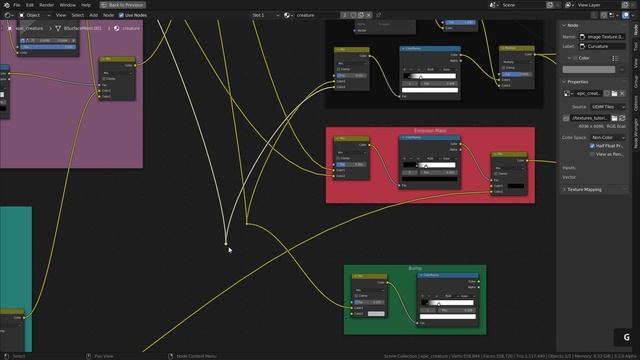Open the Color Space Non-Color dropdown
Screen dimensions: 640x360
pyautogui.click(x=608, y=138)
